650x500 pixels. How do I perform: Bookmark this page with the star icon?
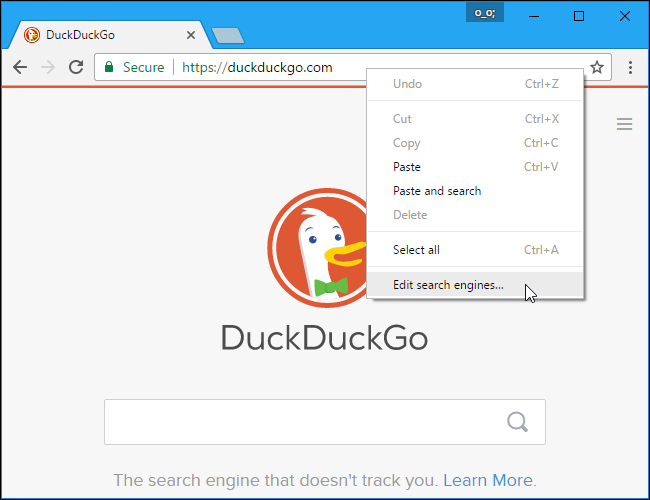[597, 67]
